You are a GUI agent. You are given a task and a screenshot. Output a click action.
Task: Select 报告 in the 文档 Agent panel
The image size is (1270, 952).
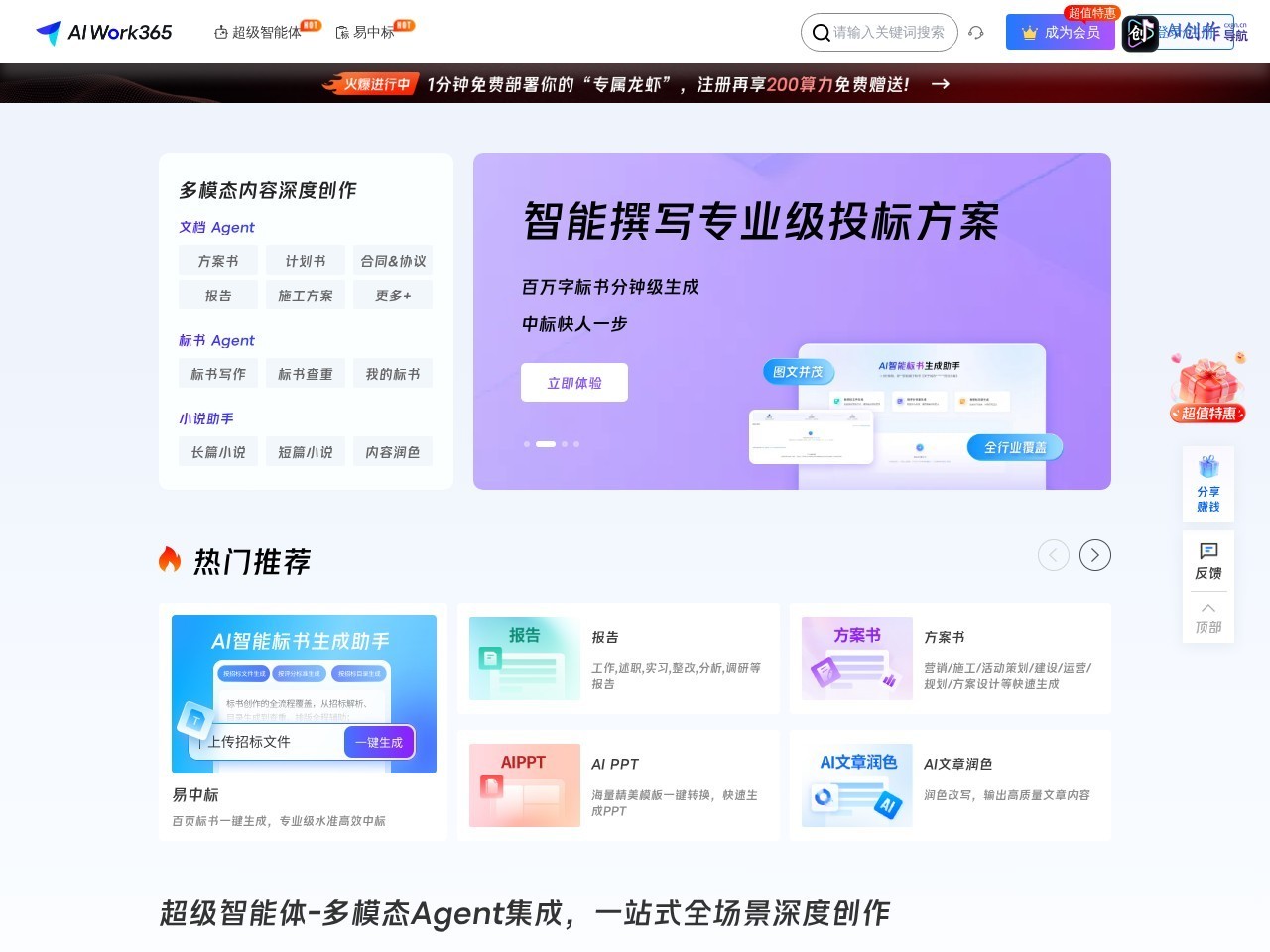pos(218,296)
